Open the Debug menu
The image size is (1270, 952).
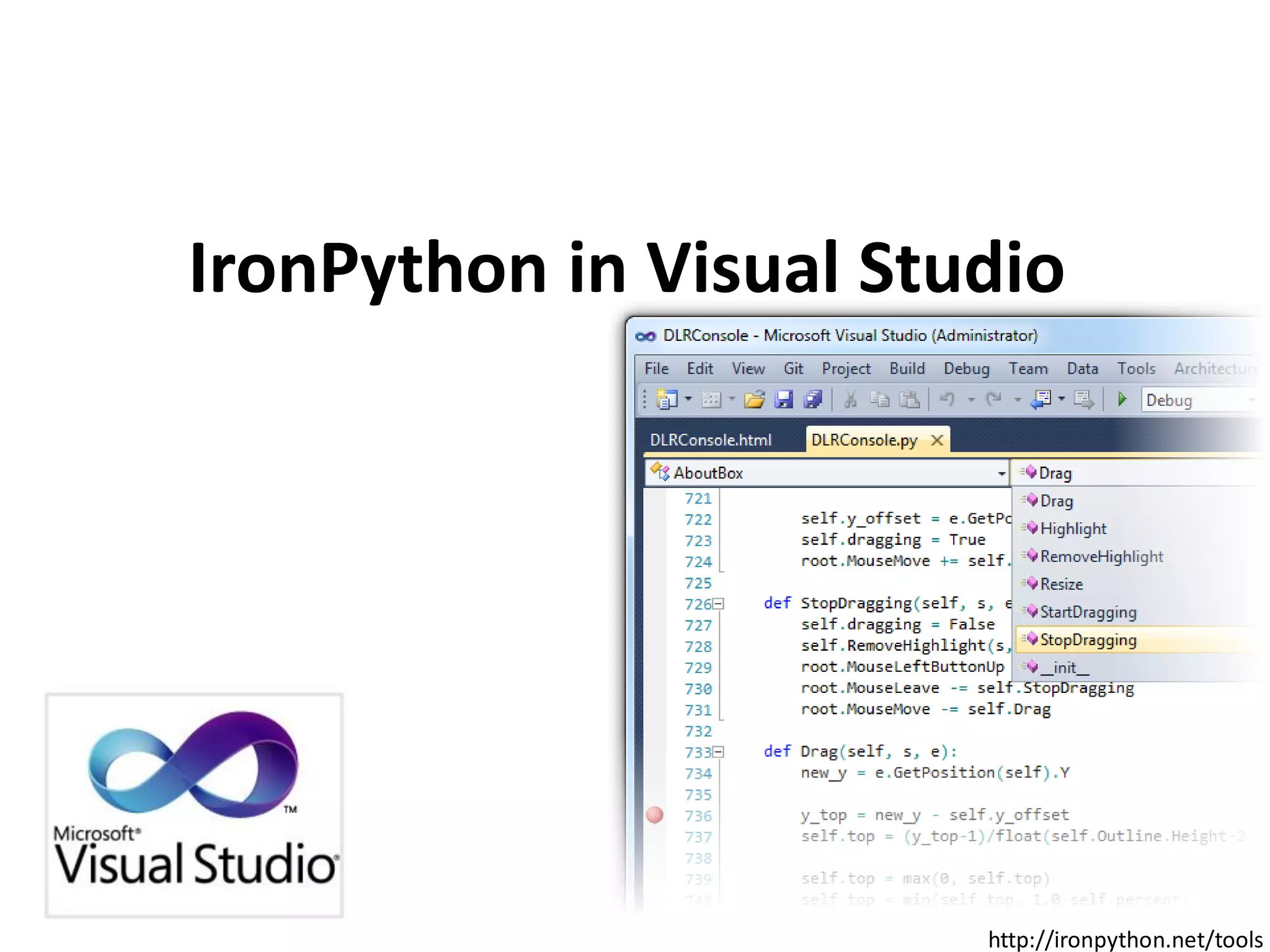click(x=966, y=369)
